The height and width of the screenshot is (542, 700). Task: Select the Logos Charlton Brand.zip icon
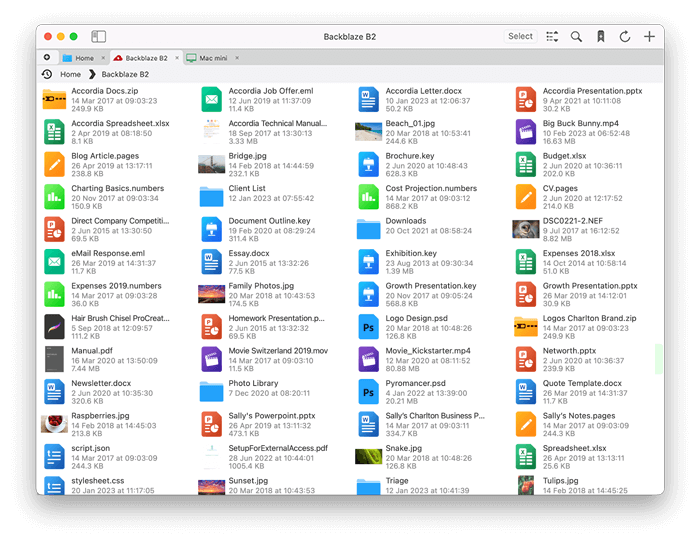click(x=525, y=327)
